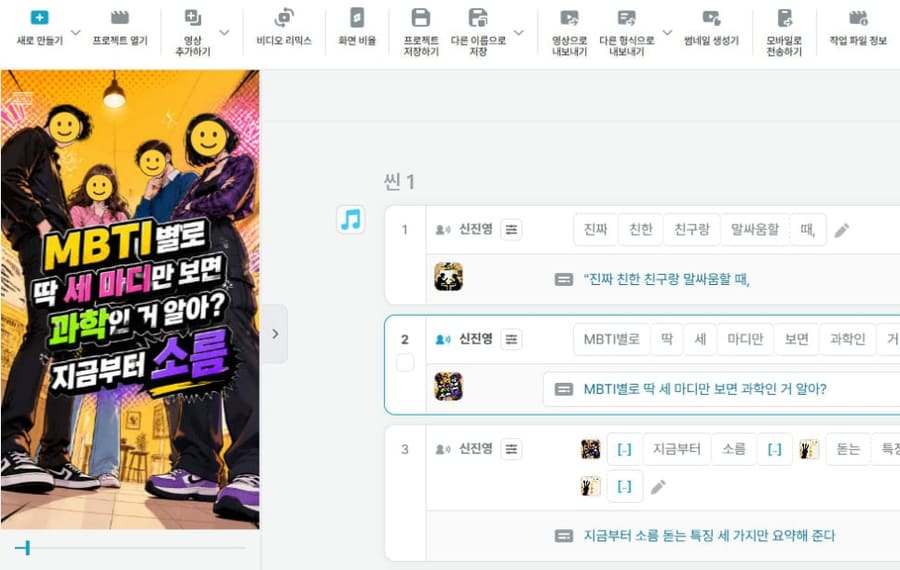This screenshot has height=570, width=900.
Task: Click the pencil edit icon in clip 1
Action: point(841,230)
